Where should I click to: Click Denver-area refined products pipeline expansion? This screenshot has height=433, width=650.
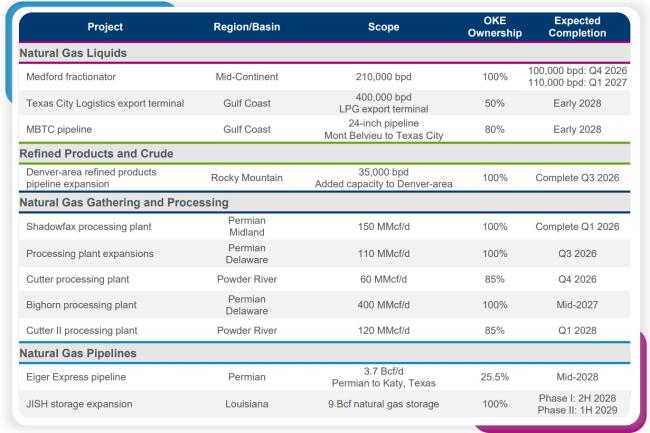click(x=91, y=178)
